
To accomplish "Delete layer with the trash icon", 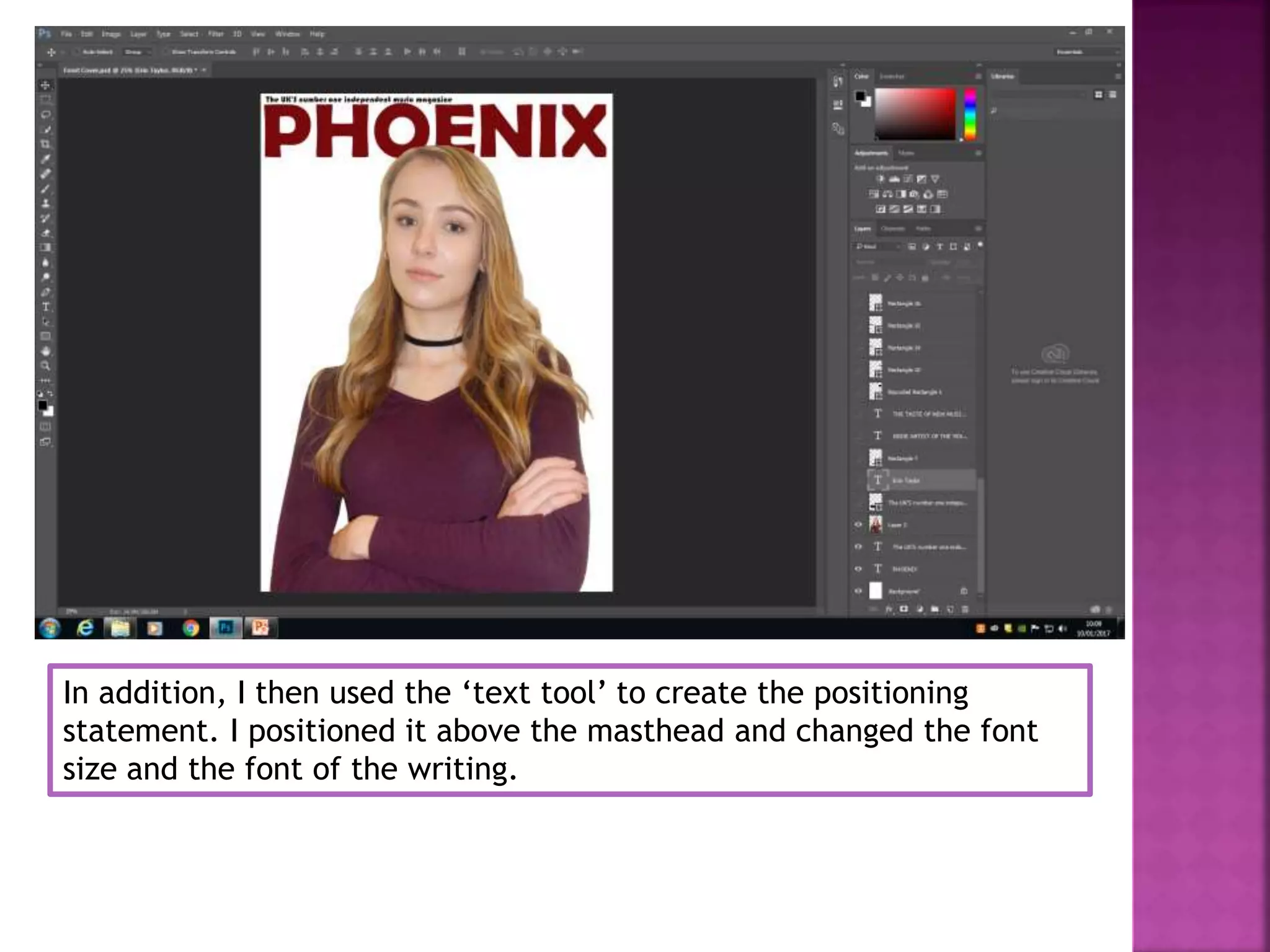I will pos(965,609).
